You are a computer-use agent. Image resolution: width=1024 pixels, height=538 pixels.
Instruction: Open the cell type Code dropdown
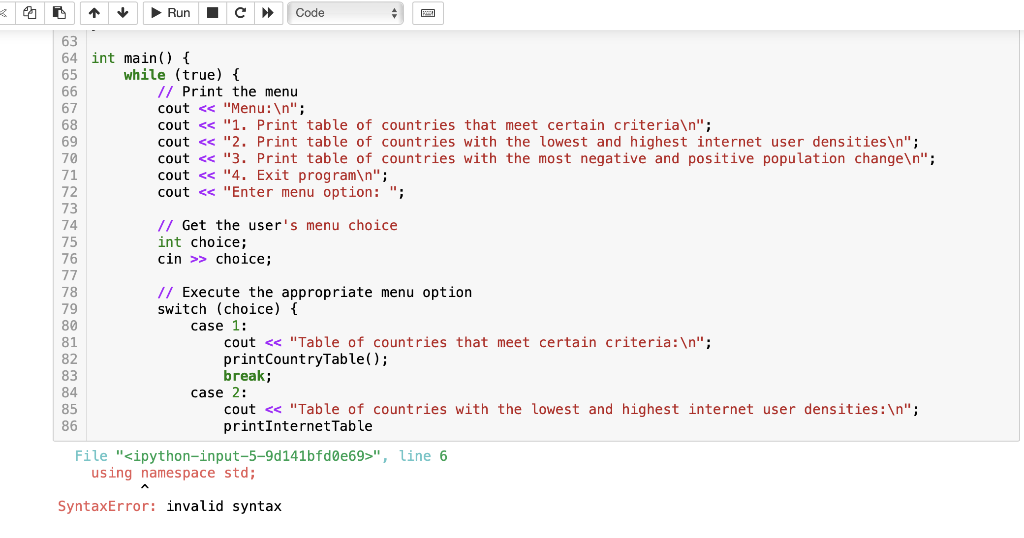point(345,12)
